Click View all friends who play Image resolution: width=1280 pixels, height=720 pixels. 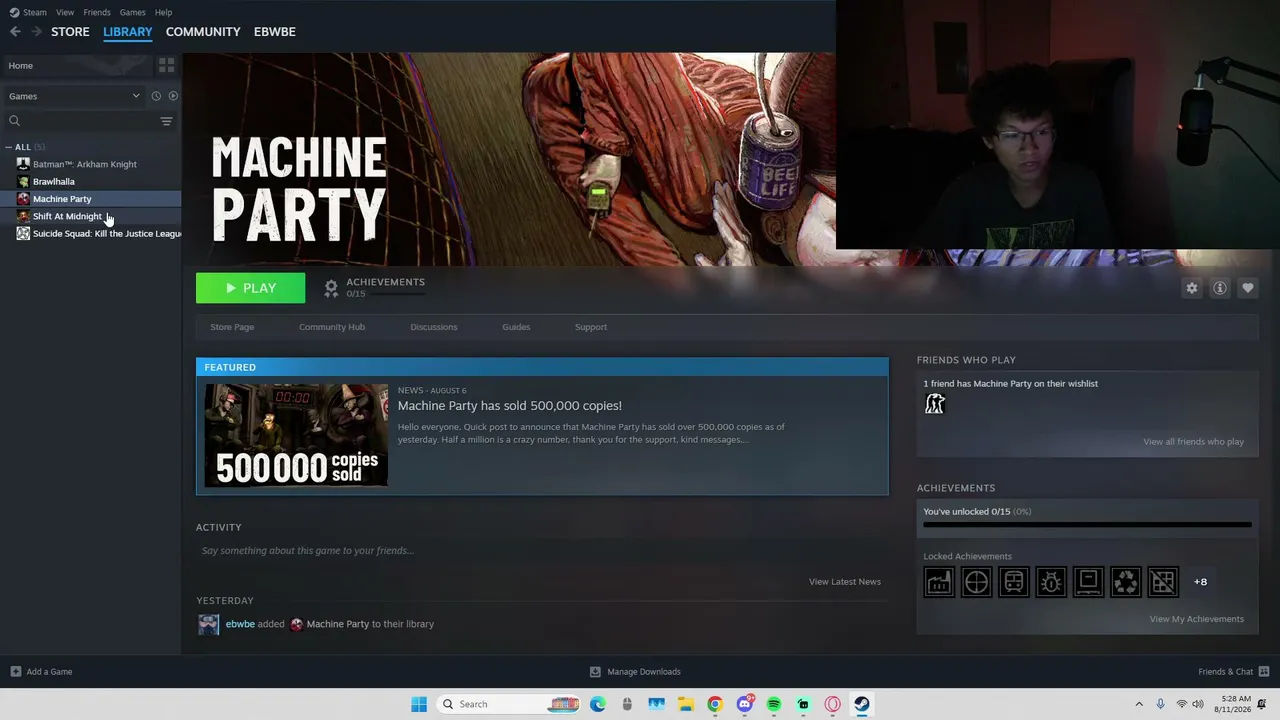click(1194, 442)
